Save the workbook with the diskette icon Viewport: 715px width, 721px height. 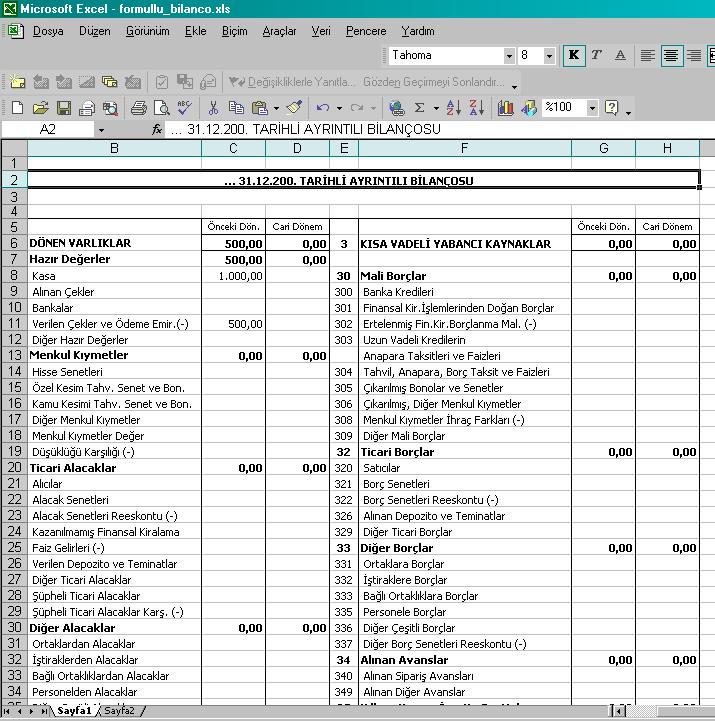click(63, 108)
